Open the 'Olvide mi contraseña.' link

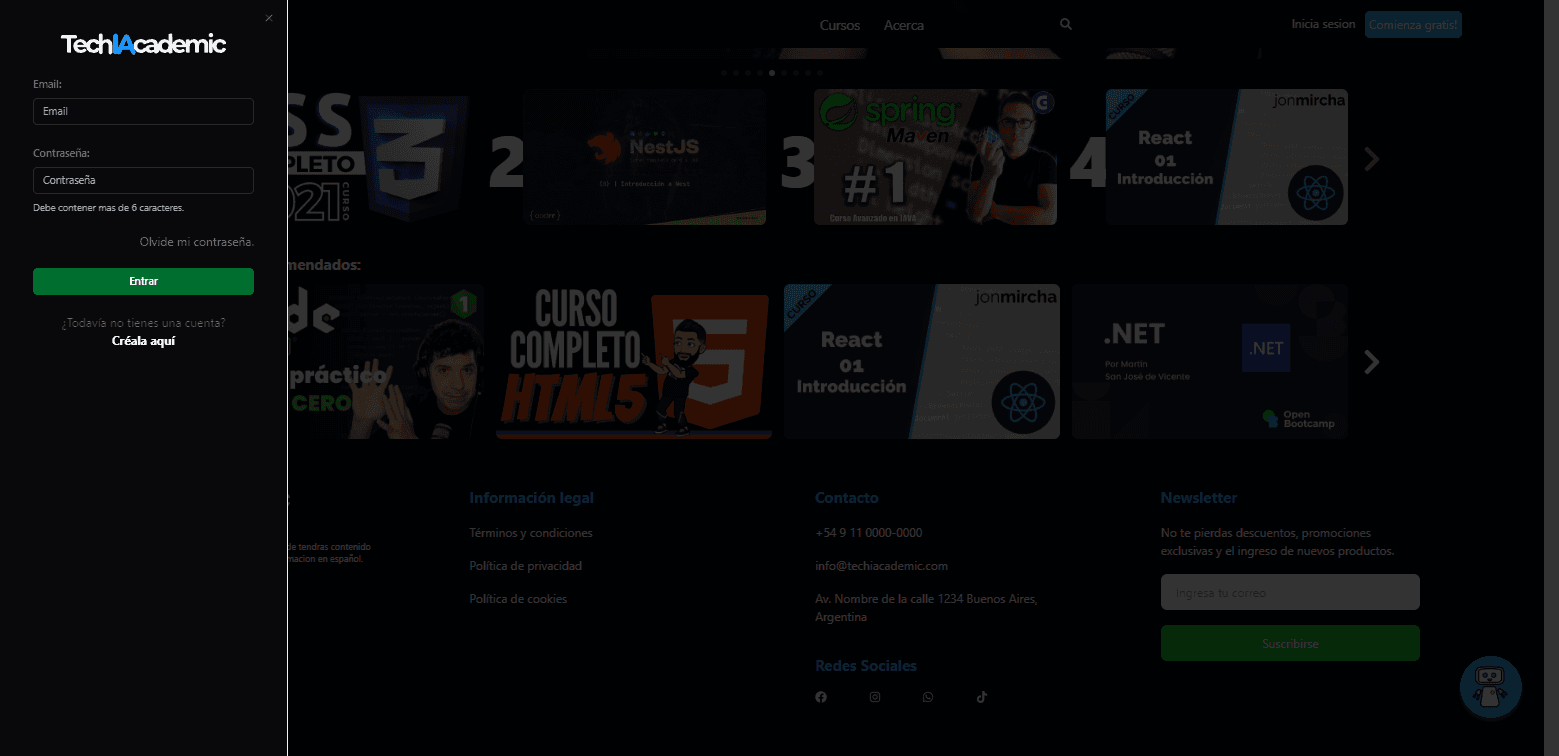197,242
